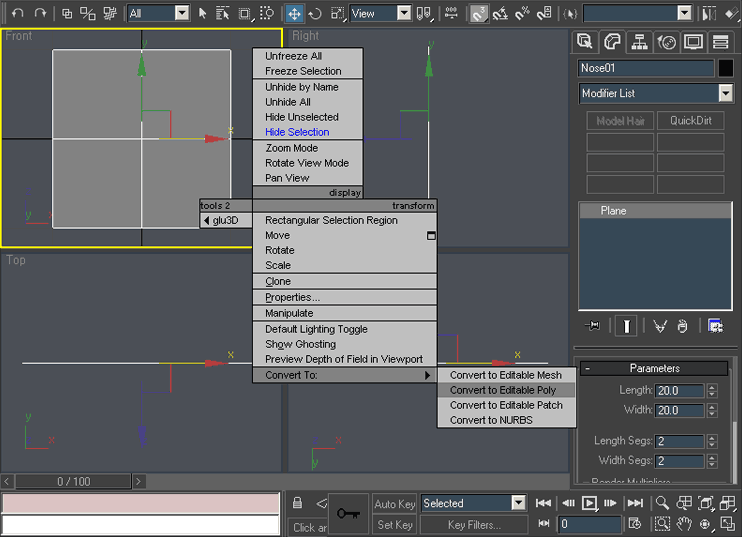Open the Hierarchy command panel tab
Screen dimensions: 742x537
pyautogui.click(x=639, y=42)
